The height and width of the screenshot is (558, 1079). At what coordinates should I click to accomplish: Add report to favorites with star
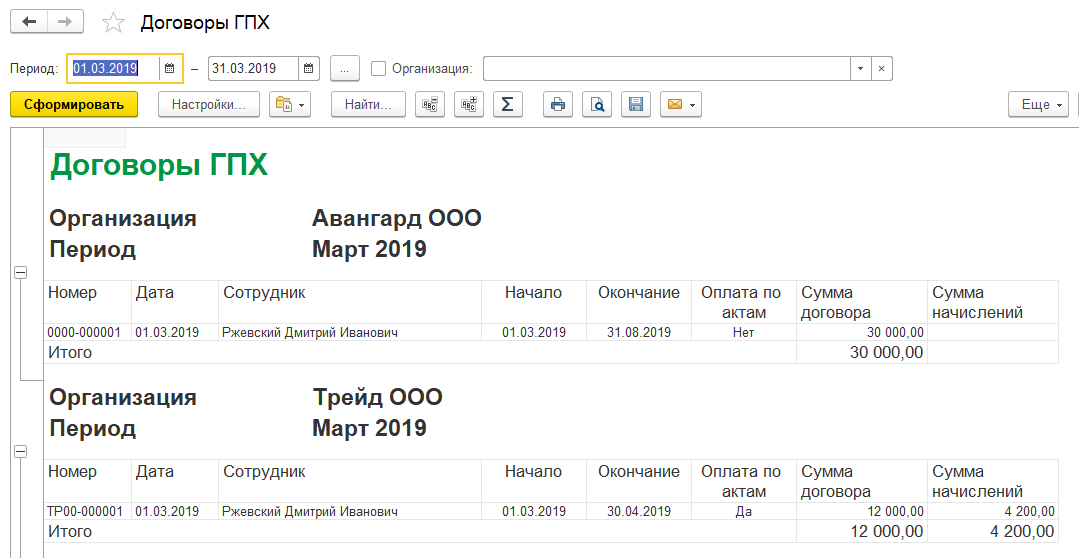[x=114, y=22]
